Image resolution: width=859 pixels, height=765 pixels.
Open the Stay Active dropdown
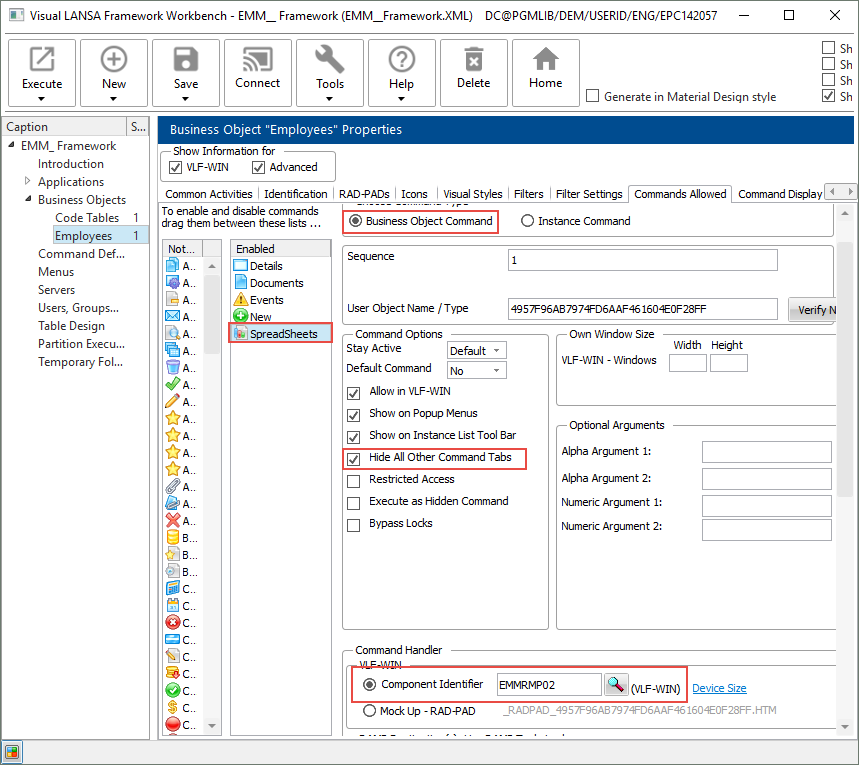pos(476,351)
